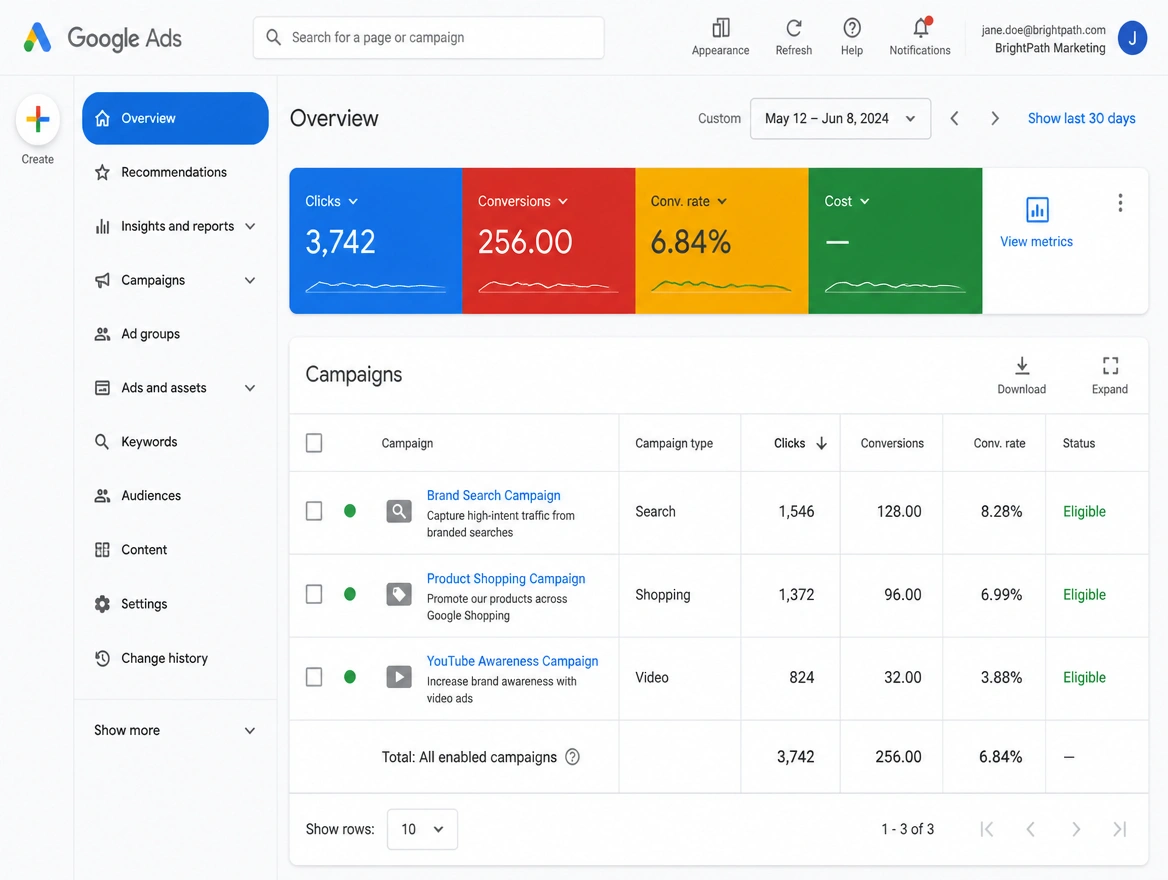Go to next date range
The image size is (1168, 880).
click(994, 118)
